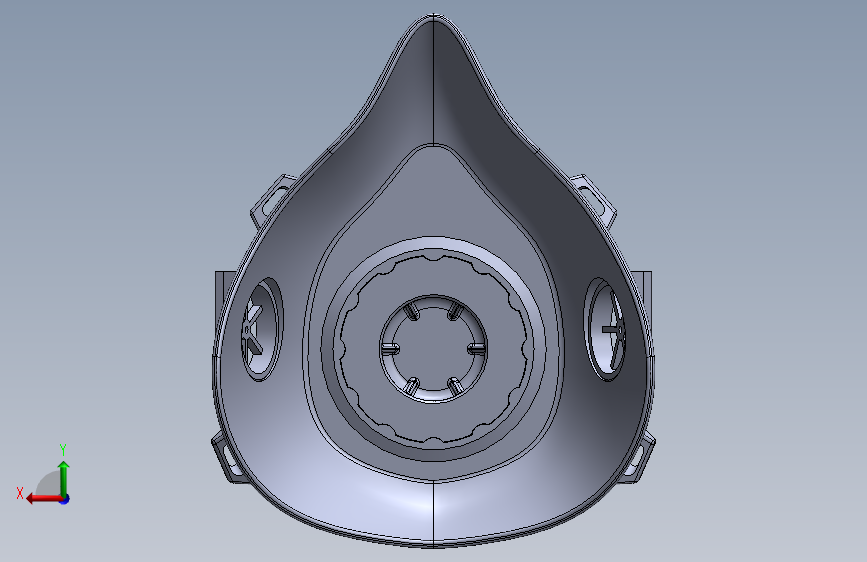This screenshot has height=562, width=867.
Task: Click the green Y axis arrow of the triad
Action: tap(64, 478)
